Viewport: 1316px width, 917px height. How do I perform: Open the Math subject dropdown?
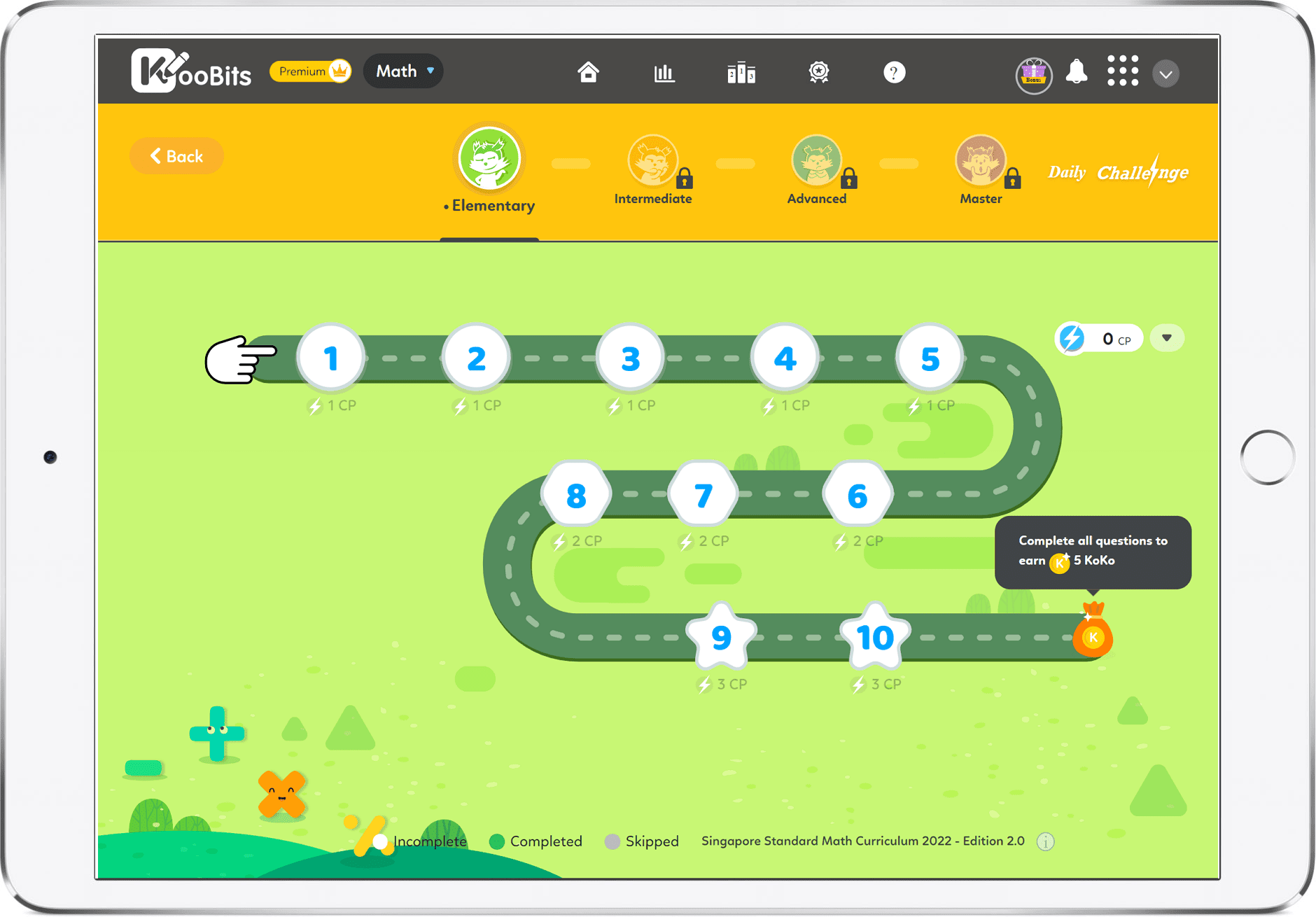pos(404,71)
